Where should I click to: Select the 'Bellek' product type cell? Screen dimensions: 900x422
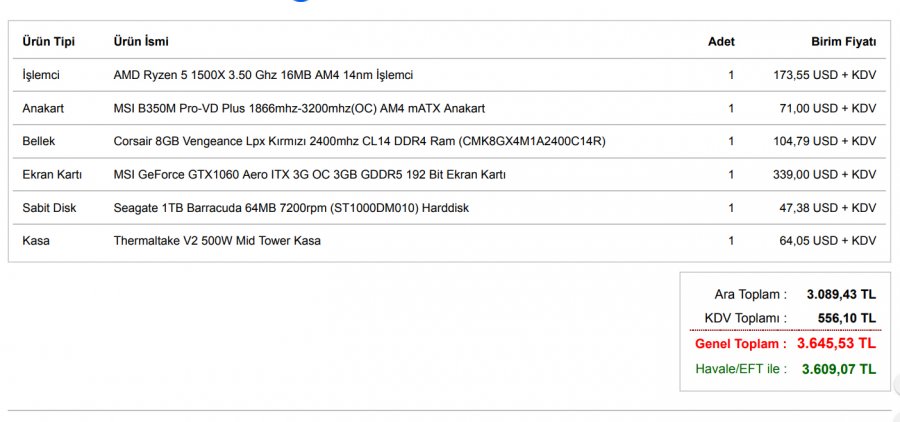38,141
